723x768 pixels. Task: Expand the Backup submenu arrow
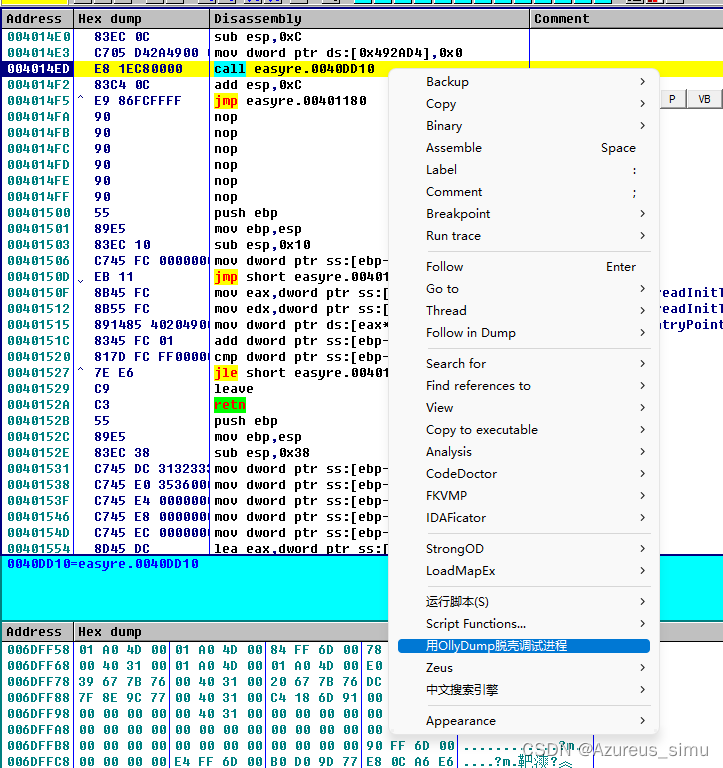[x=643, y=81]
